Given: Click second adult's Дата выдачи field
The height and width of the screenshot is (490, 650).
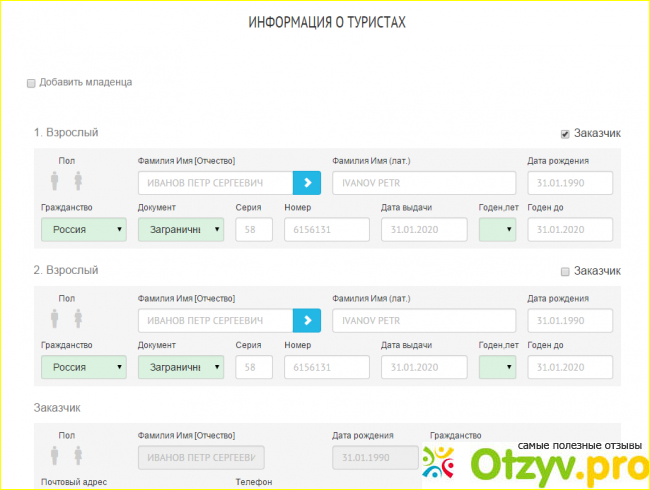Looking at the screenshot, I should pos(424,367).
